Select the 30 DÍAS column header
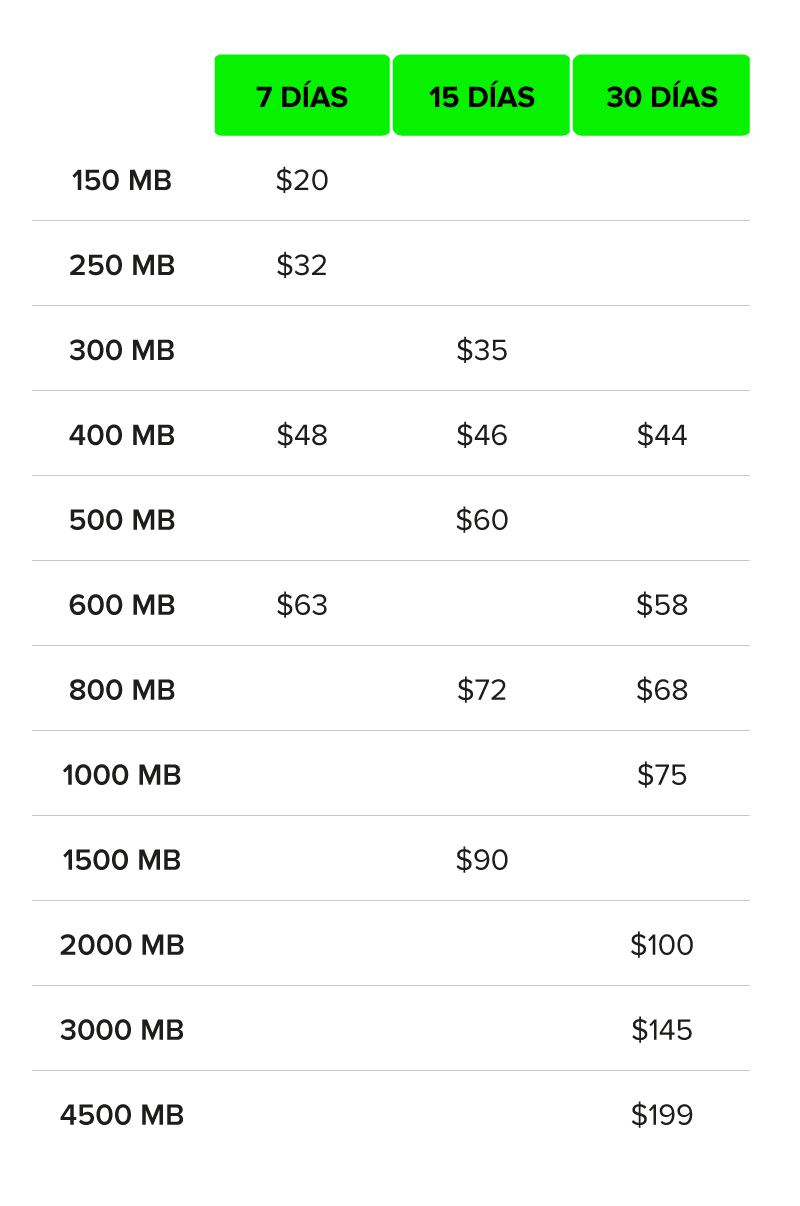The height and width of the screenshot is (1206, 800). (x=662, y=97)
